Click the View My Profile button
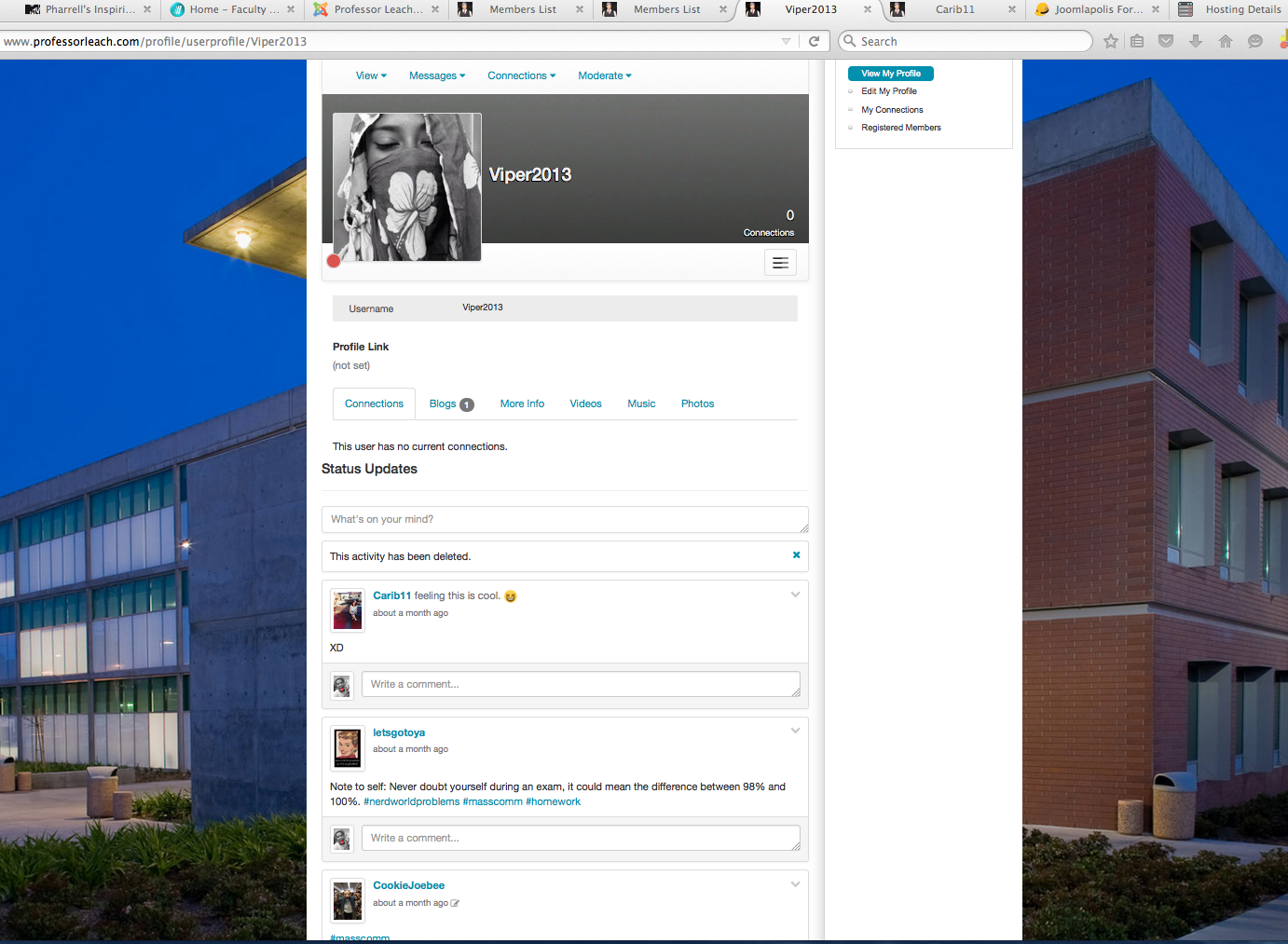The image size is (1288, 944). (x=890, y=74)
